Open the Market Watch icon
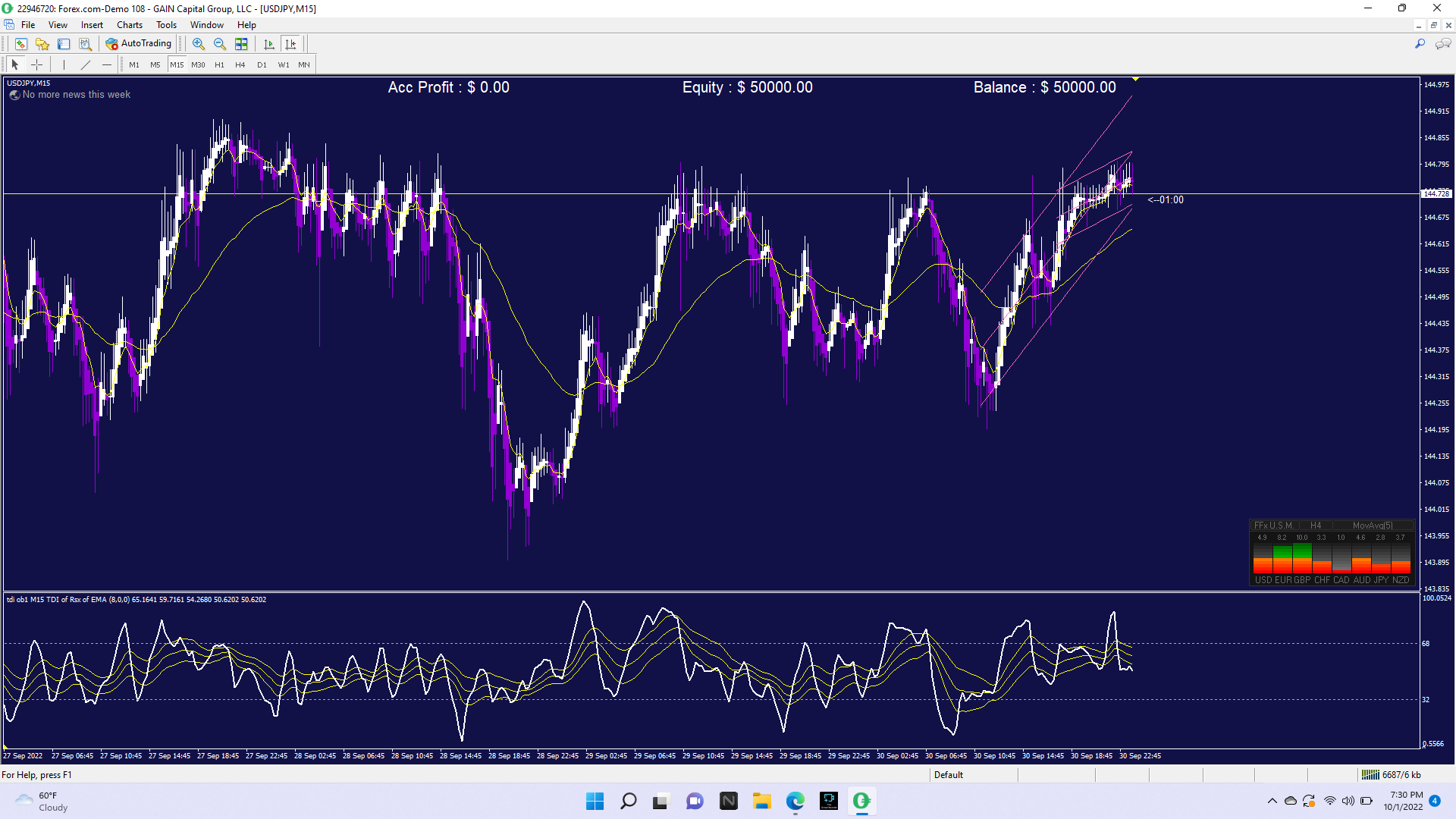 (21, 44)
